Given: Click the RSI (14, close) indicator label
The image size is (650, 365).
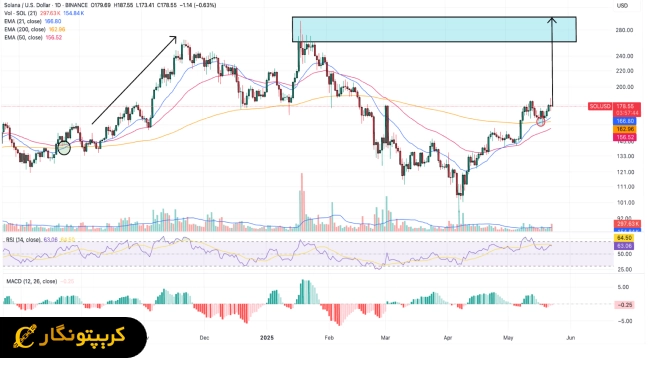Looking at the screenshot, I should tap(23, 240).
